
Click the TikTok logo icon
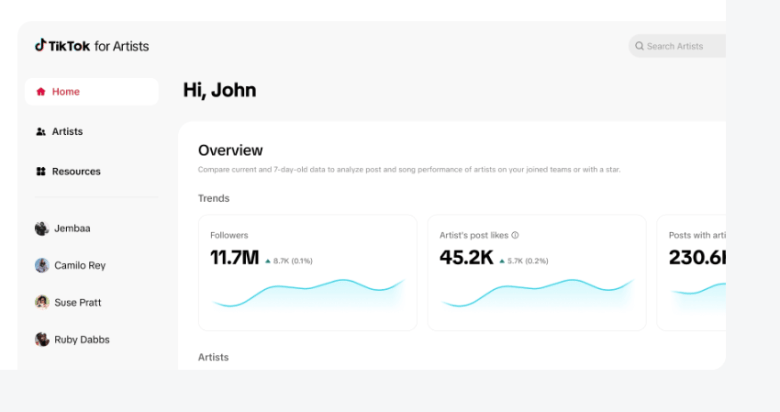coord(40,45)
